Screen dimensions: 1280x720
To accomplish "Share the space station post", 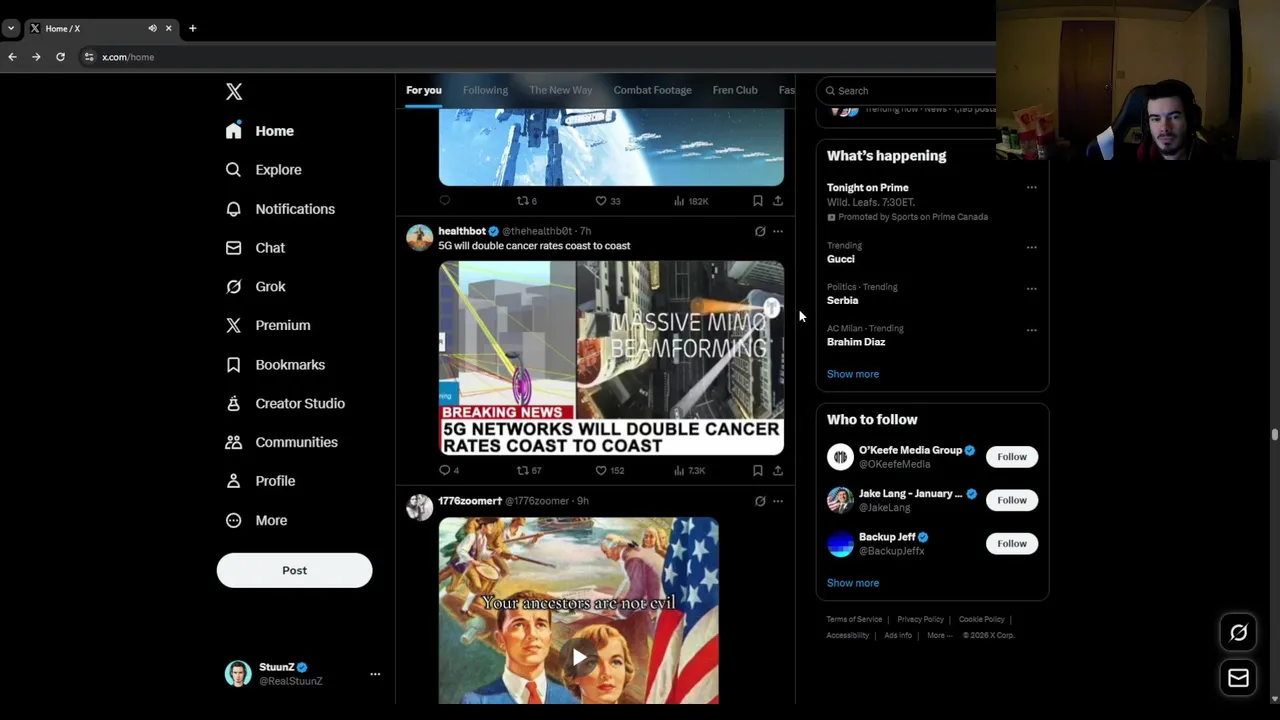I will (x=778, y=201).
